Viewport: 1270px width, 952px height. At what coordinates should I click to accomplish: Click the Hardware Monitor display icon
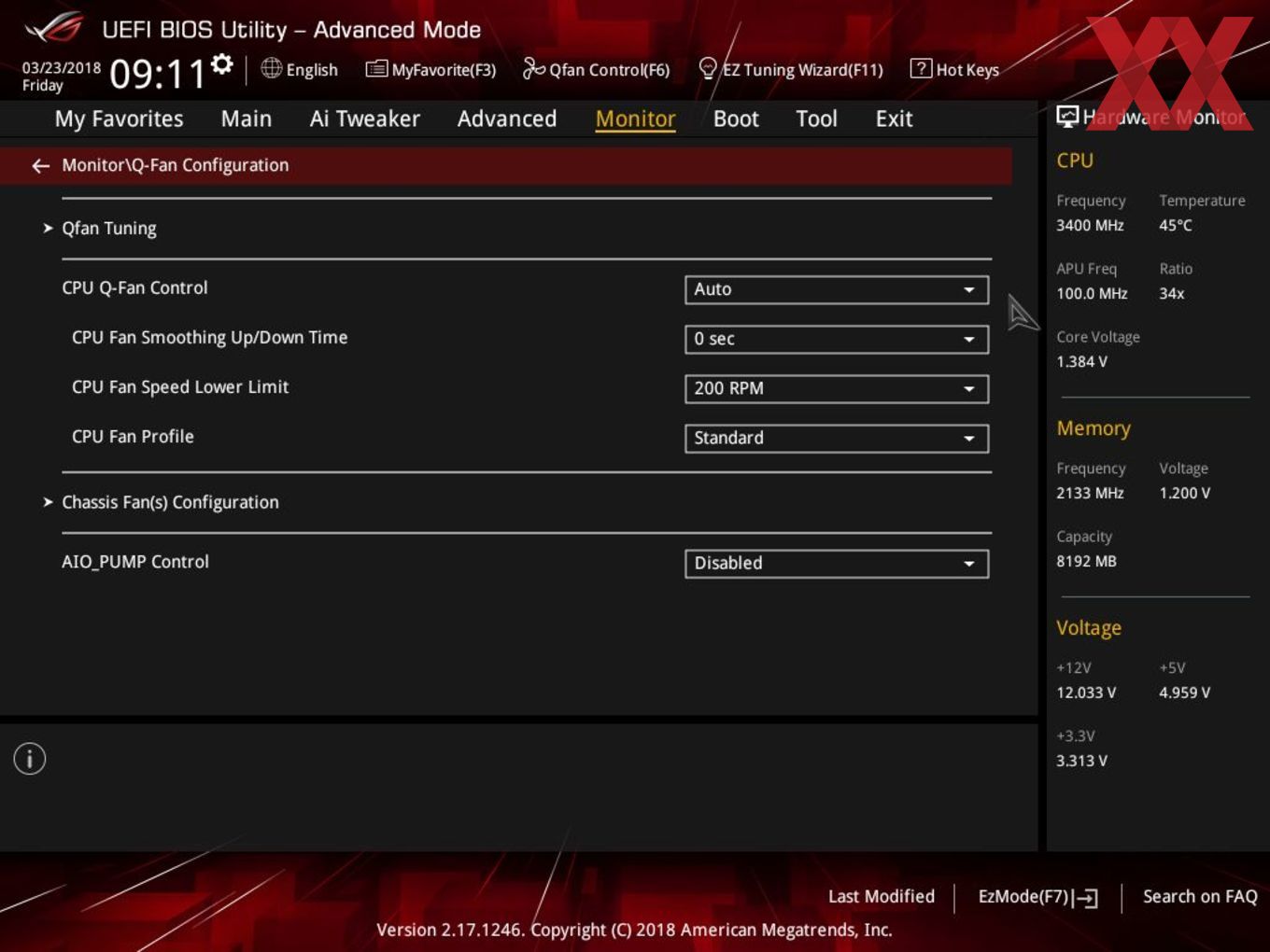(x=1067, y=116)
